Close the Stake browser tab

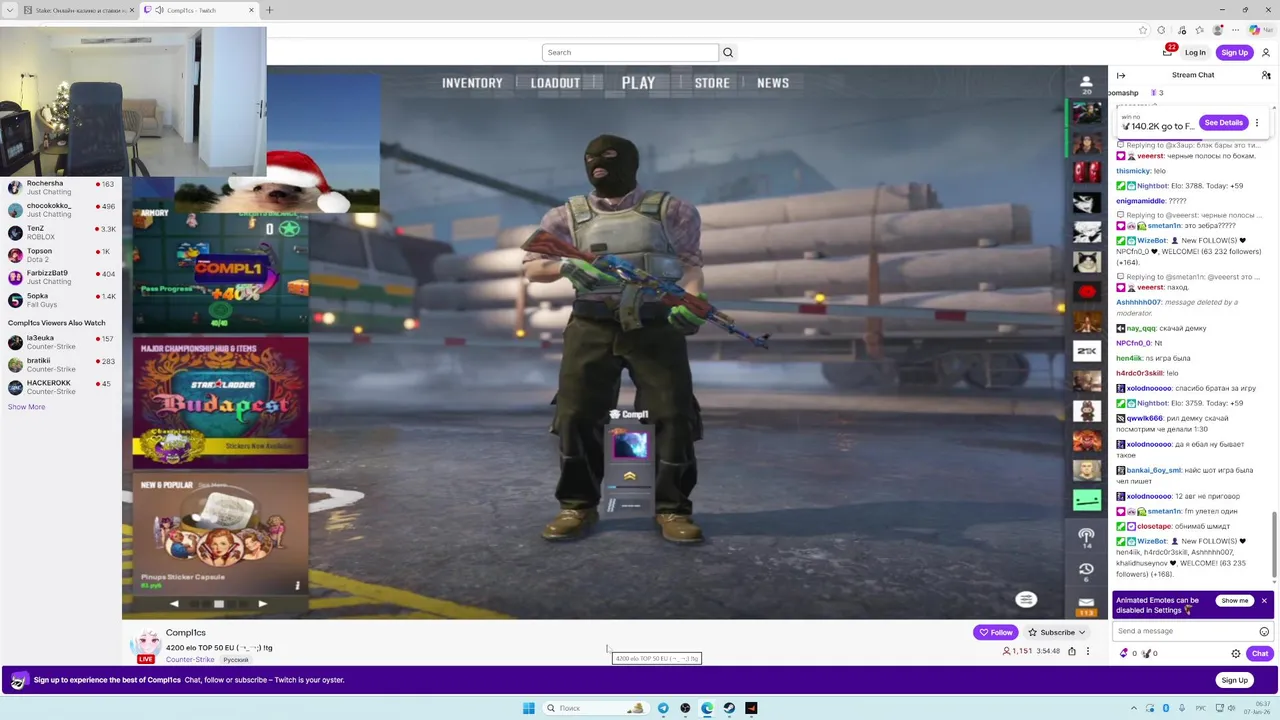[132, 10]
